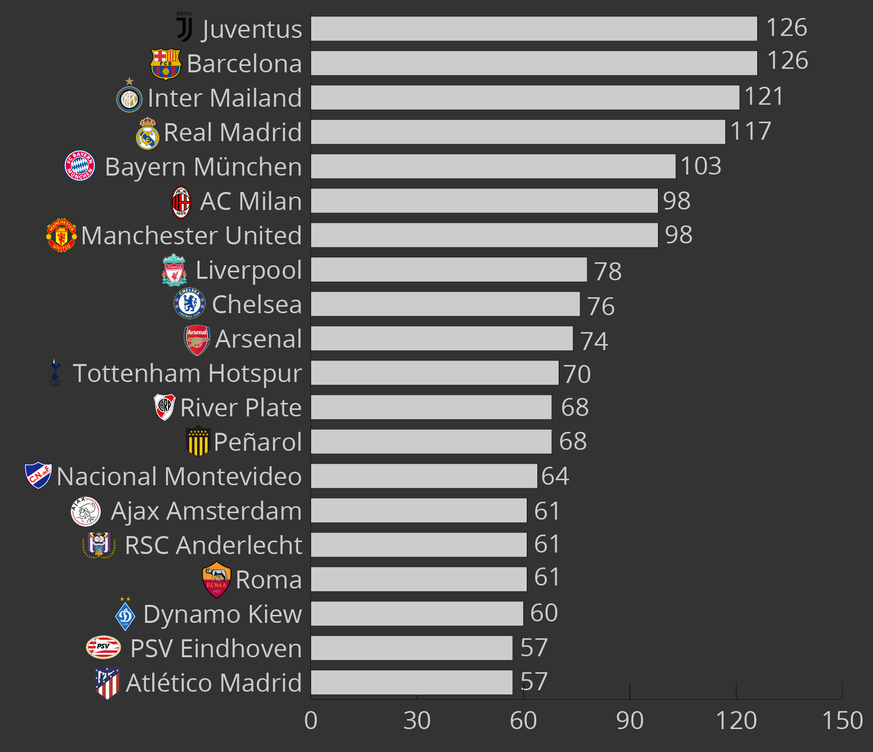Select the Inter Mailand logo
The width and height of the screenshot is (873, 752).
(129, 98)
